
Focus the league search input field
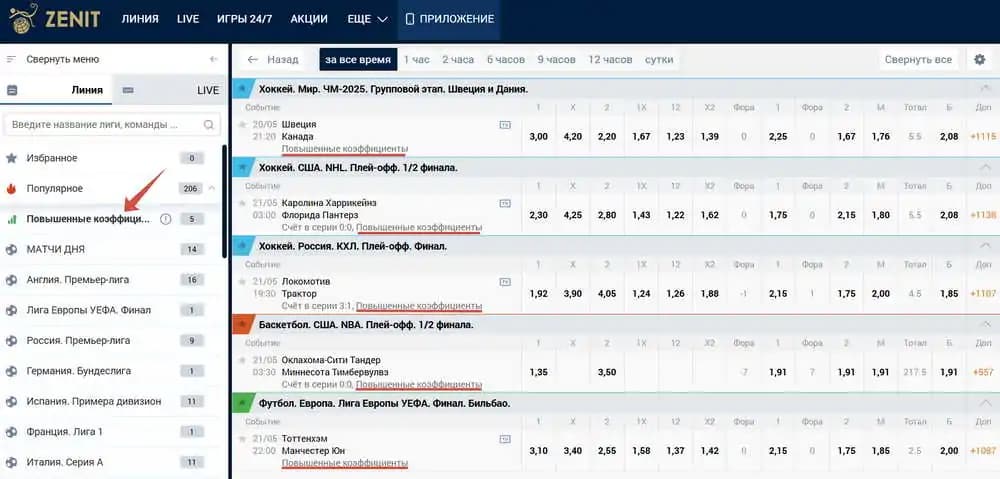tap(112, 125)
